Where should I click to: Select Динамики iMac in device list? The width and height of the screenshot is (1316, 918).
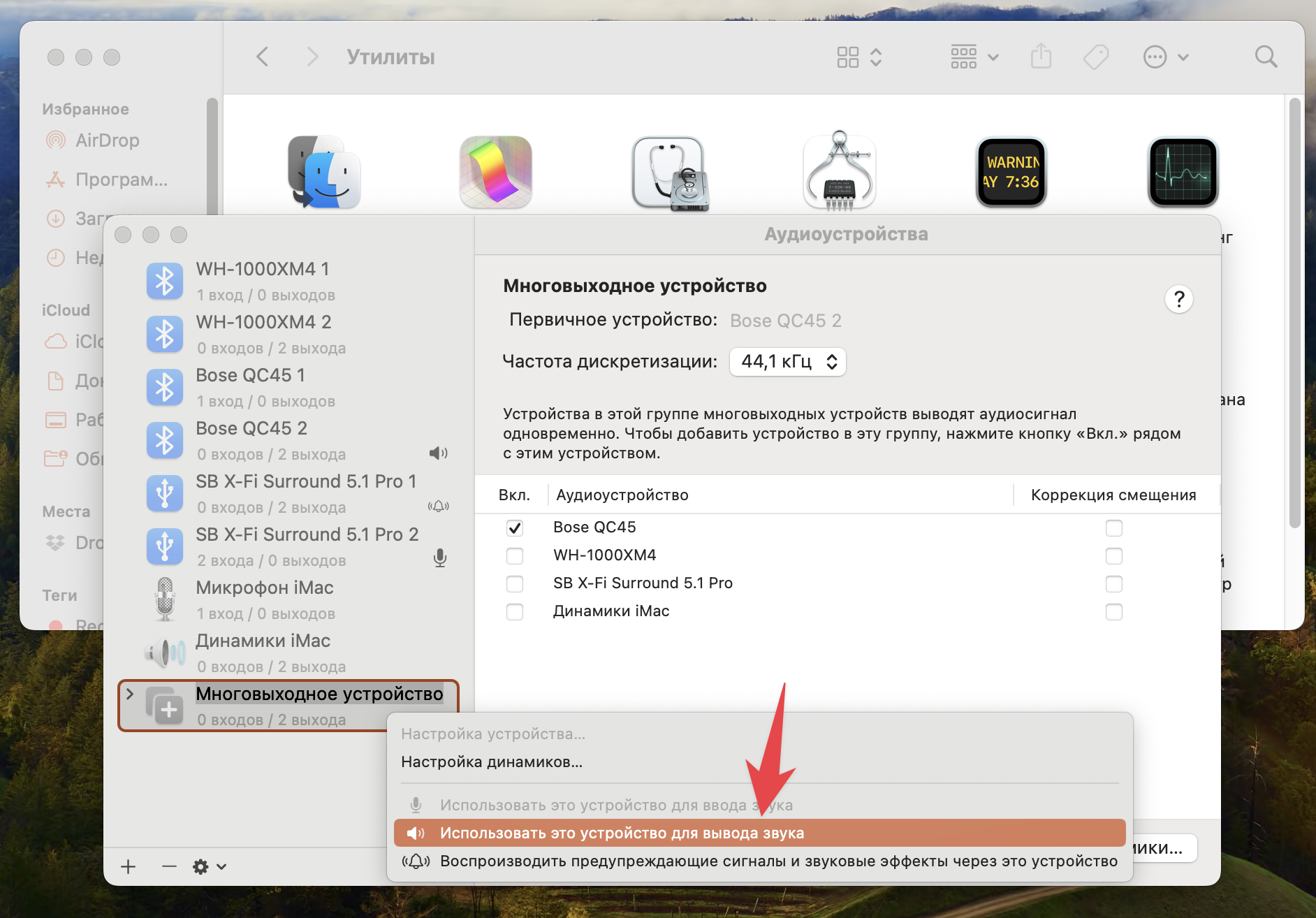pos(288,653)
